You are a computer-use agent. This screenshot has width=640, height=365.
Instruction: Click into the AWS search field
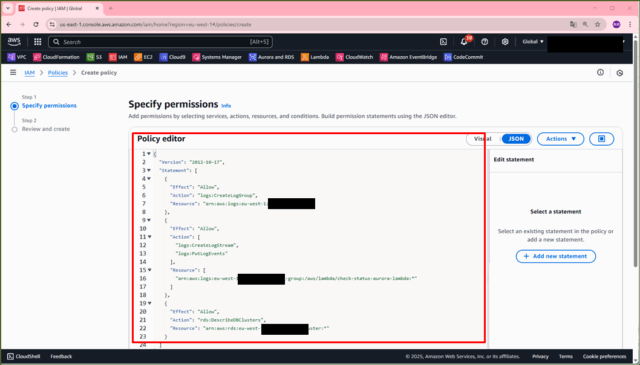click(160, 42)
